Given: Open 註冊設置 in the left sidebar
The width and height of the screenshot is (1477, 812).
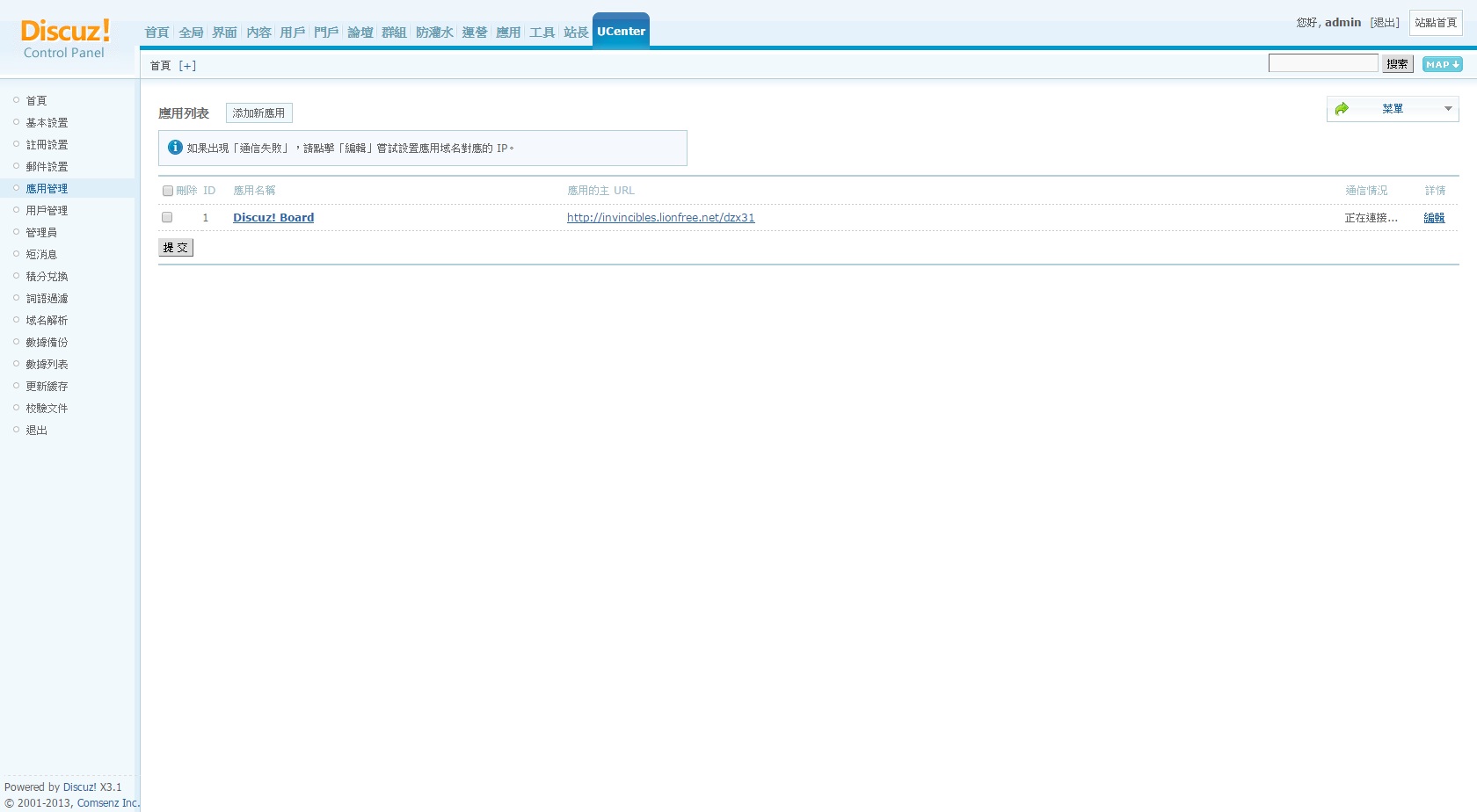Looking at the screenshot, I should click(x=47, y=145).
